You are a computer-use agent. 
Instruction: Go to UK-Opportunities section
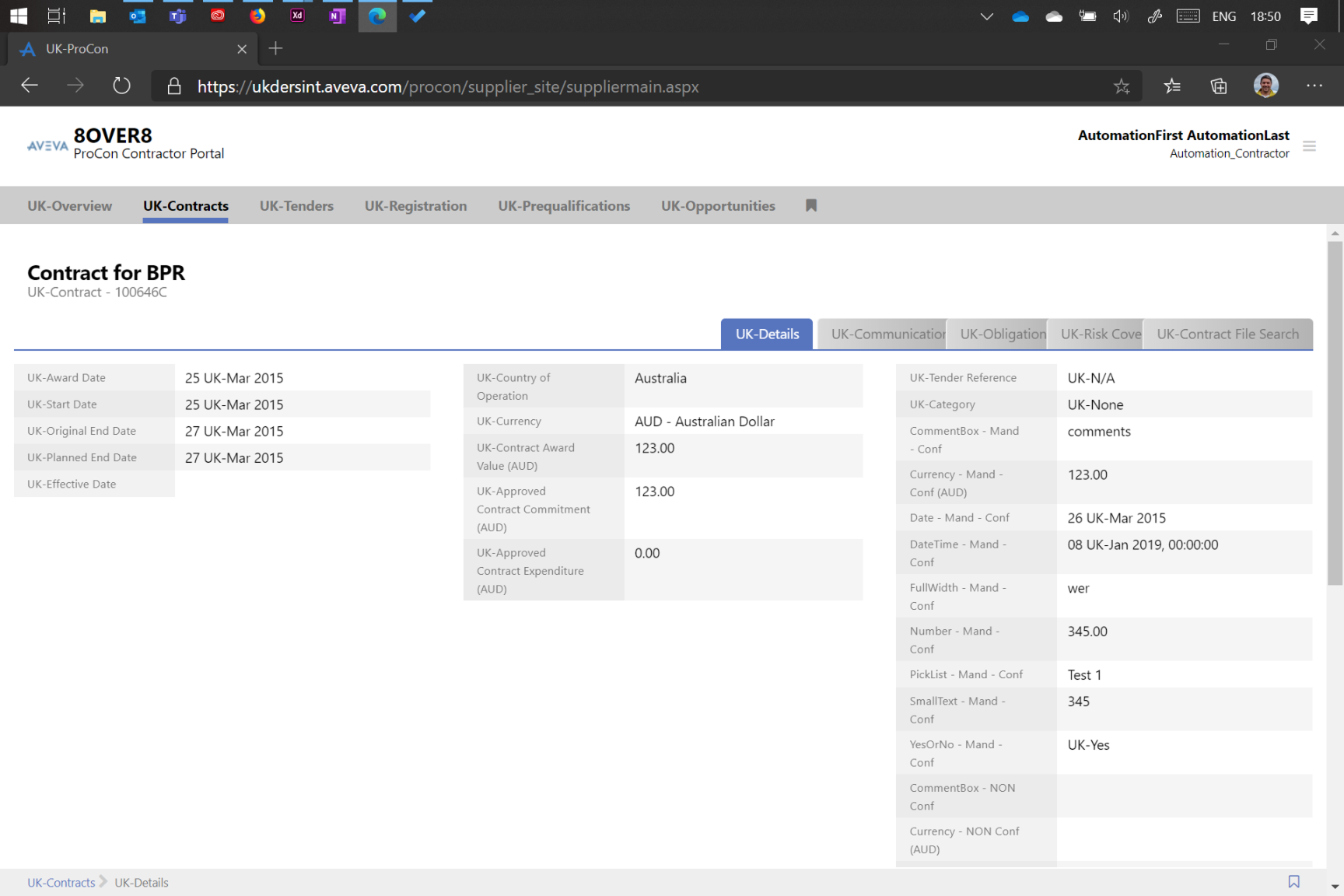tap(718, 206)
